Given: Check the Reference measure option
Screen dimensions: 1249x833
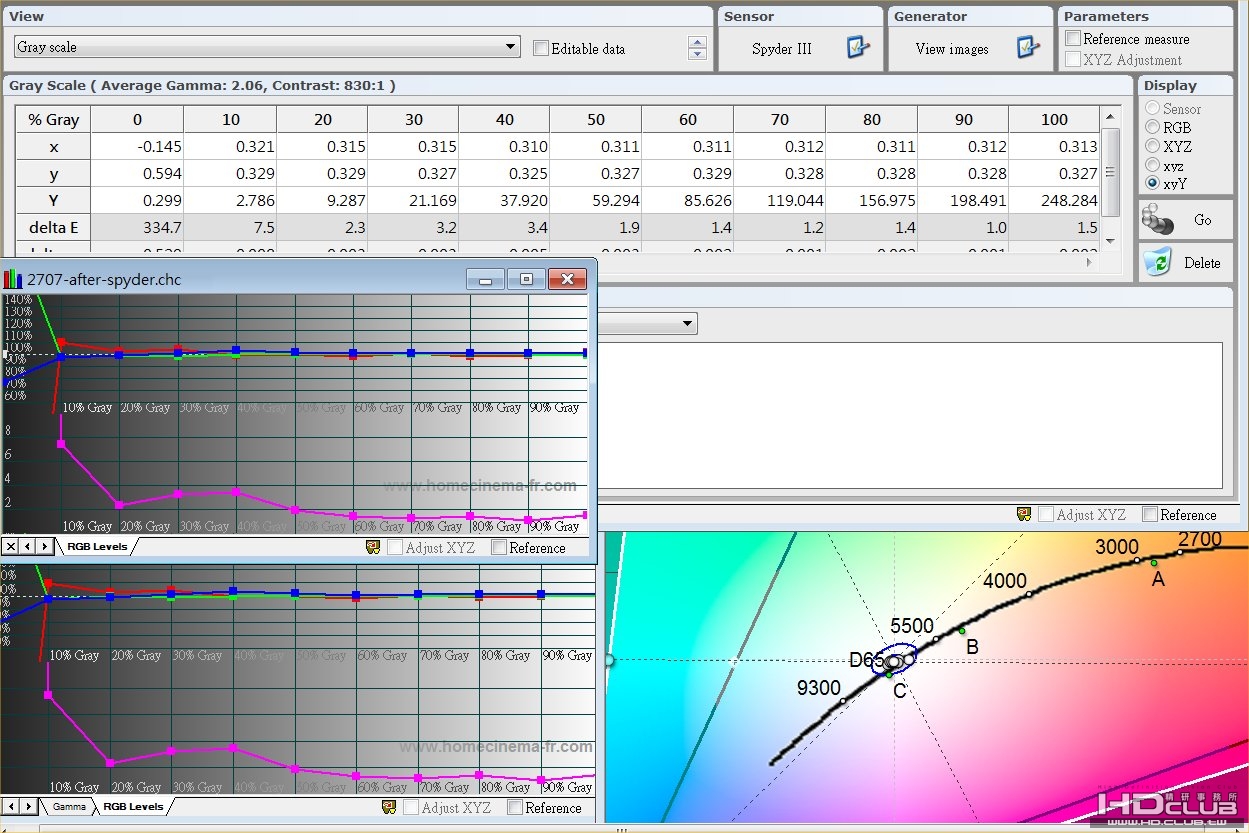Looking at the screenshot, I should coord(1073,39).
